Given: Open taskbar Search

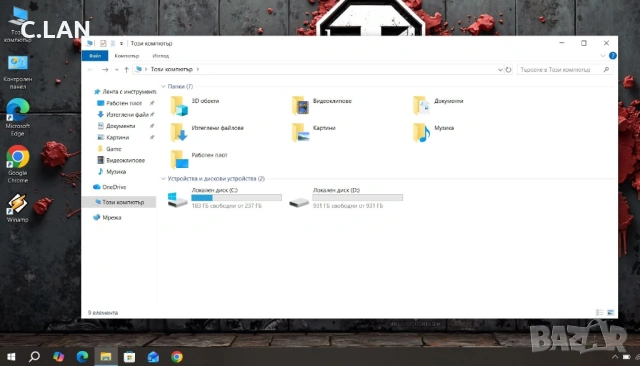Looking at the screenshot, I should pos(34,357).
